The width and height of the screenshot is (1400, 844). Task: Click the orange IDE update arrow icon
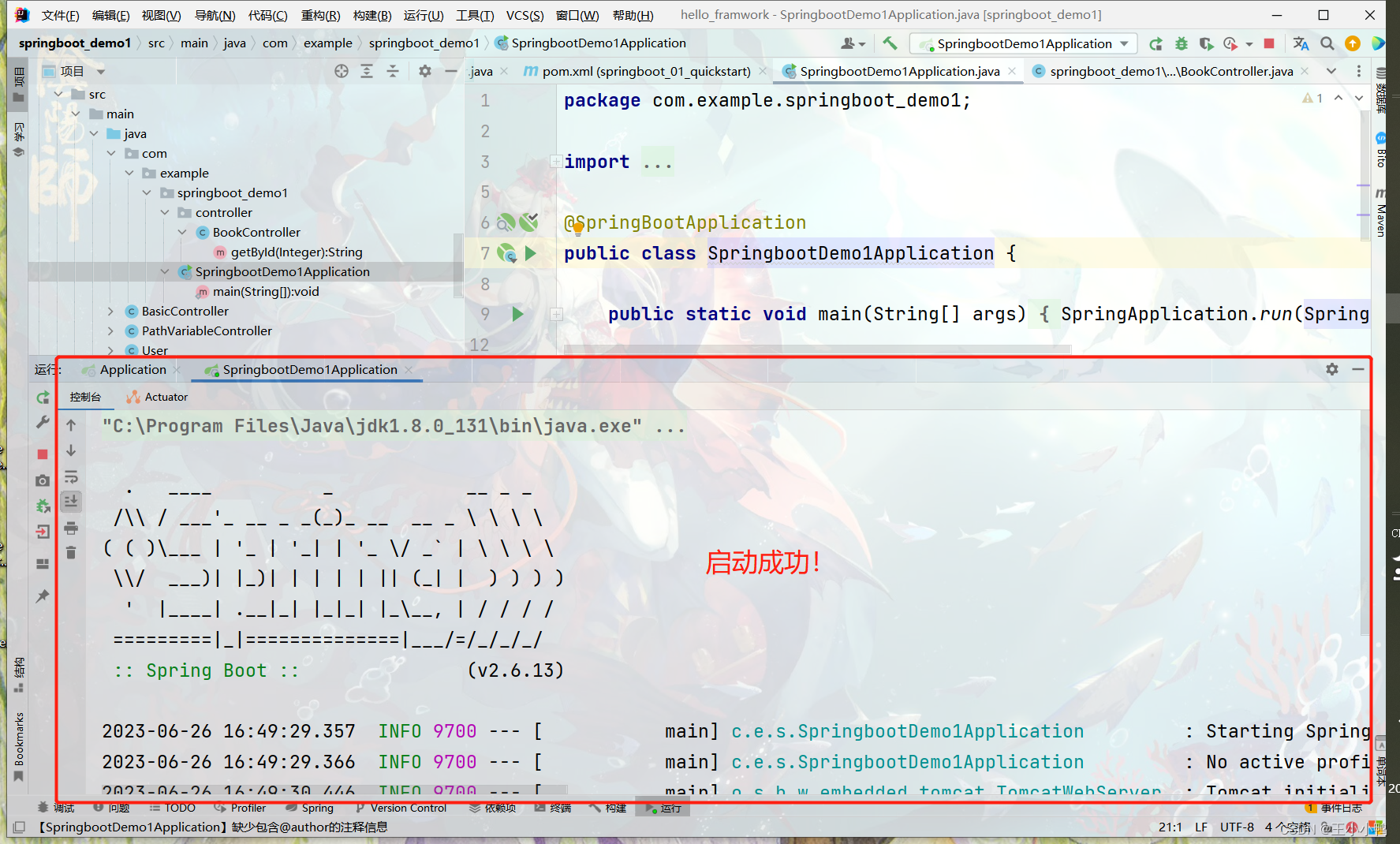tap(1353, 43)
